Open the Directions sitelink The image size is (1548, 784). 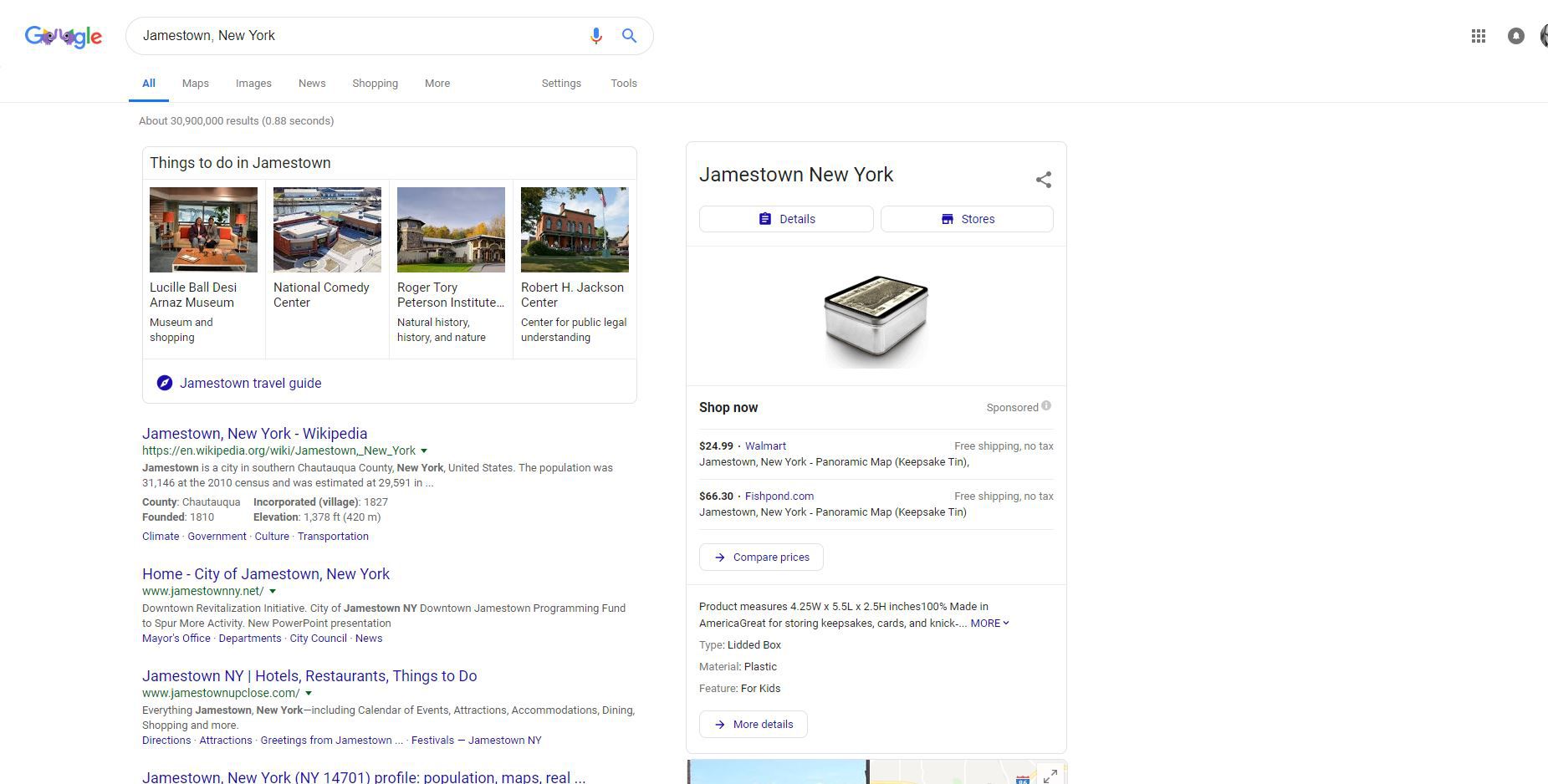click(x=166, y=741)
